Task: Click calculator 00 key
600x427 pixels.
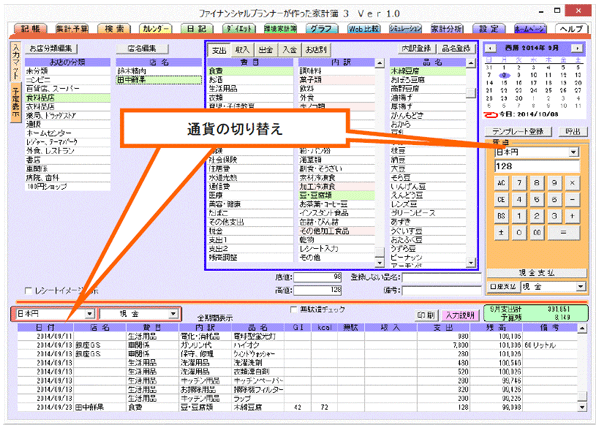Action: [x=536, y=232]
